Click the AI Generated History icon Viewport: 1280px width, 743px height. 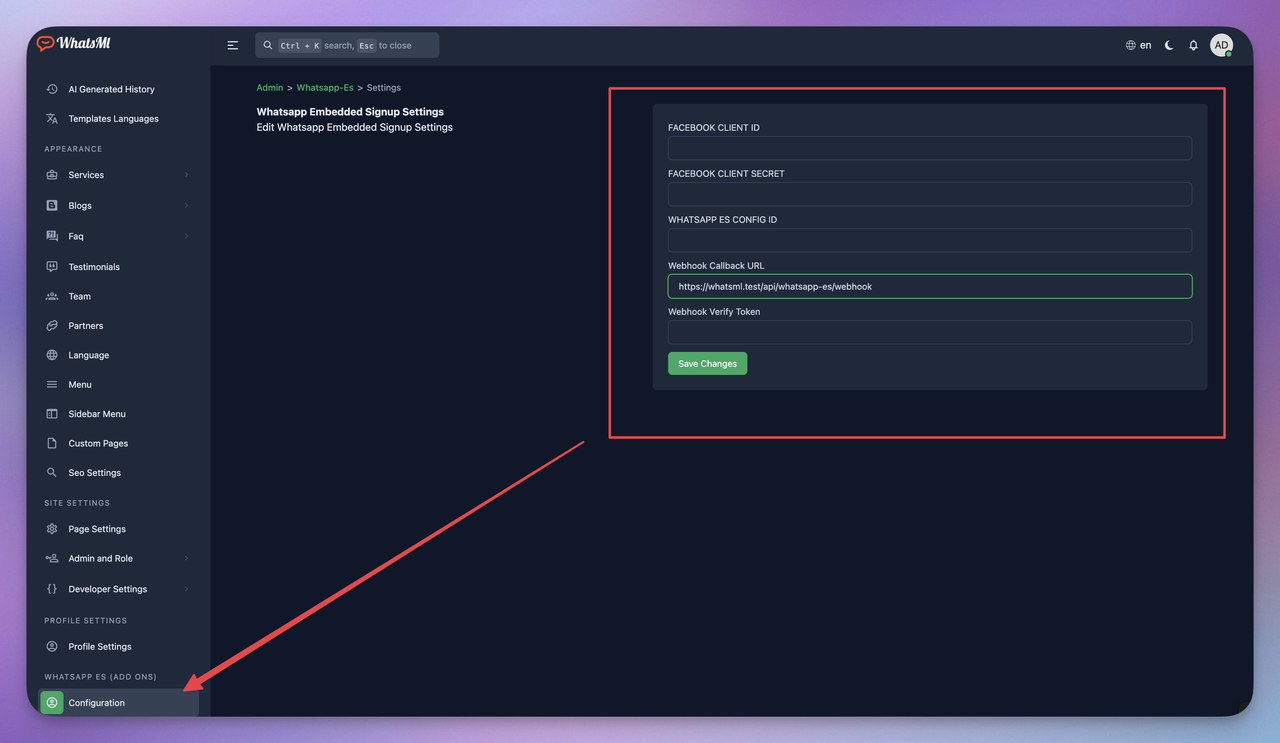click(52, 89)
